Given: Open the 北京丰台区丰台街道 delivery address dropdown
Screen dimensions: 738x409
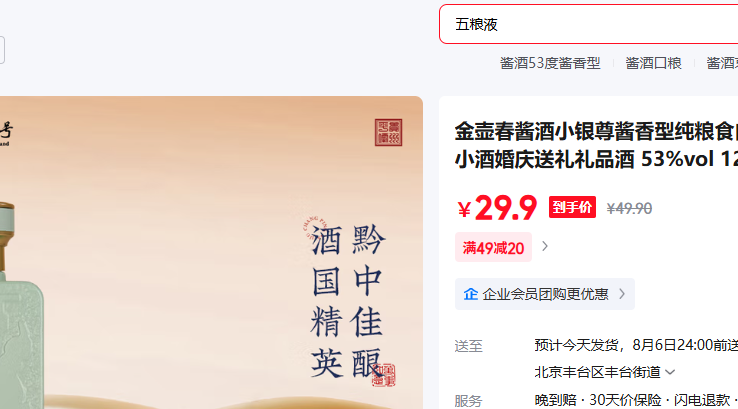Looking at the screenshot, I should pyautogui.click(x=604, y=372).
